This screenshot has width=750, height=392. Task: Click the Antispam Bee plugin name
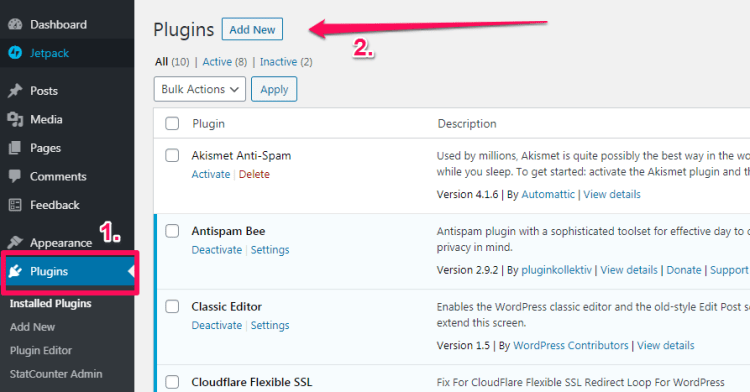pyautogui.click(x=228, y=231)
